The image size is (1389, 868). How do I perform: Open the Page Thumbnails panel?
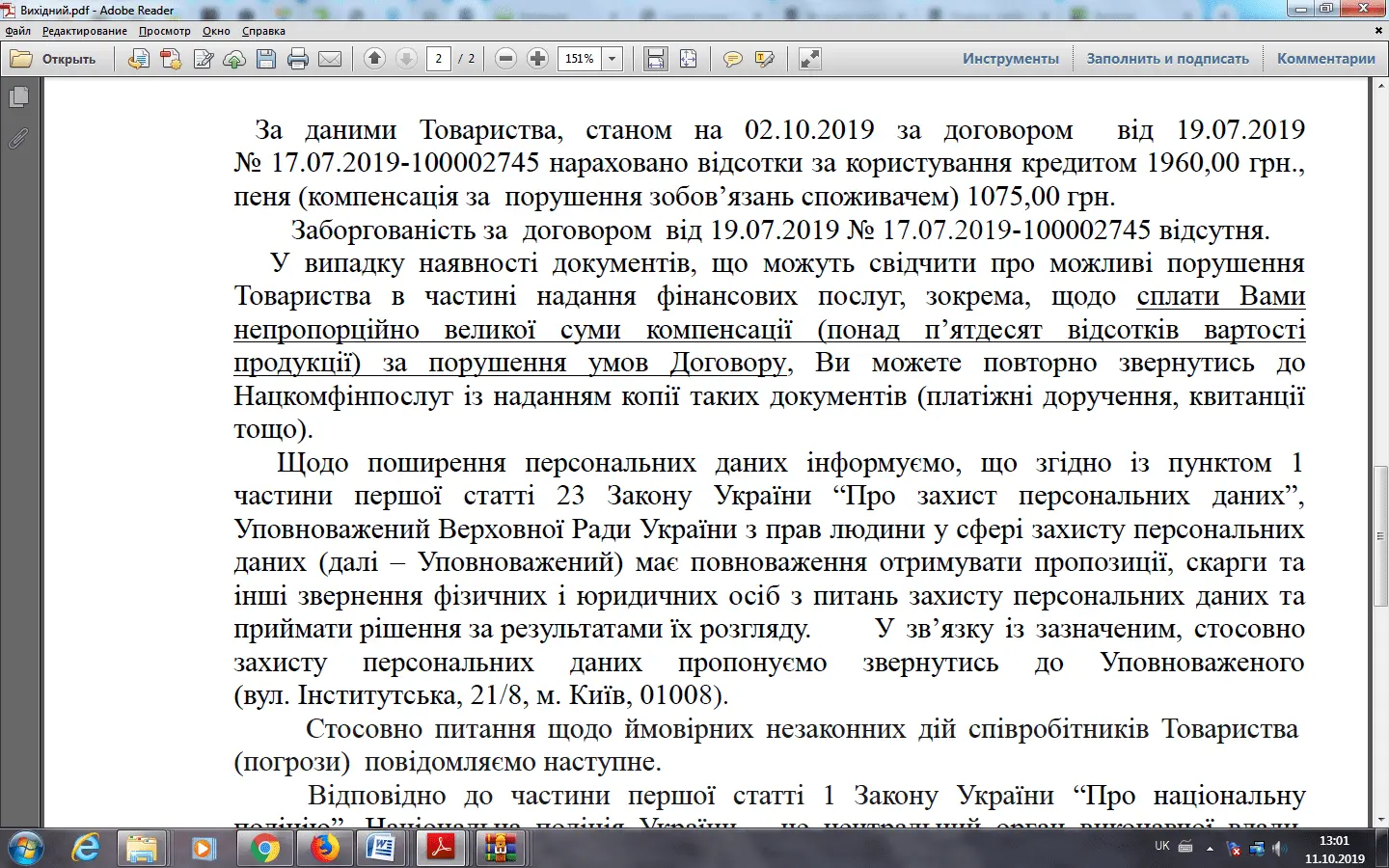[19, 96]
